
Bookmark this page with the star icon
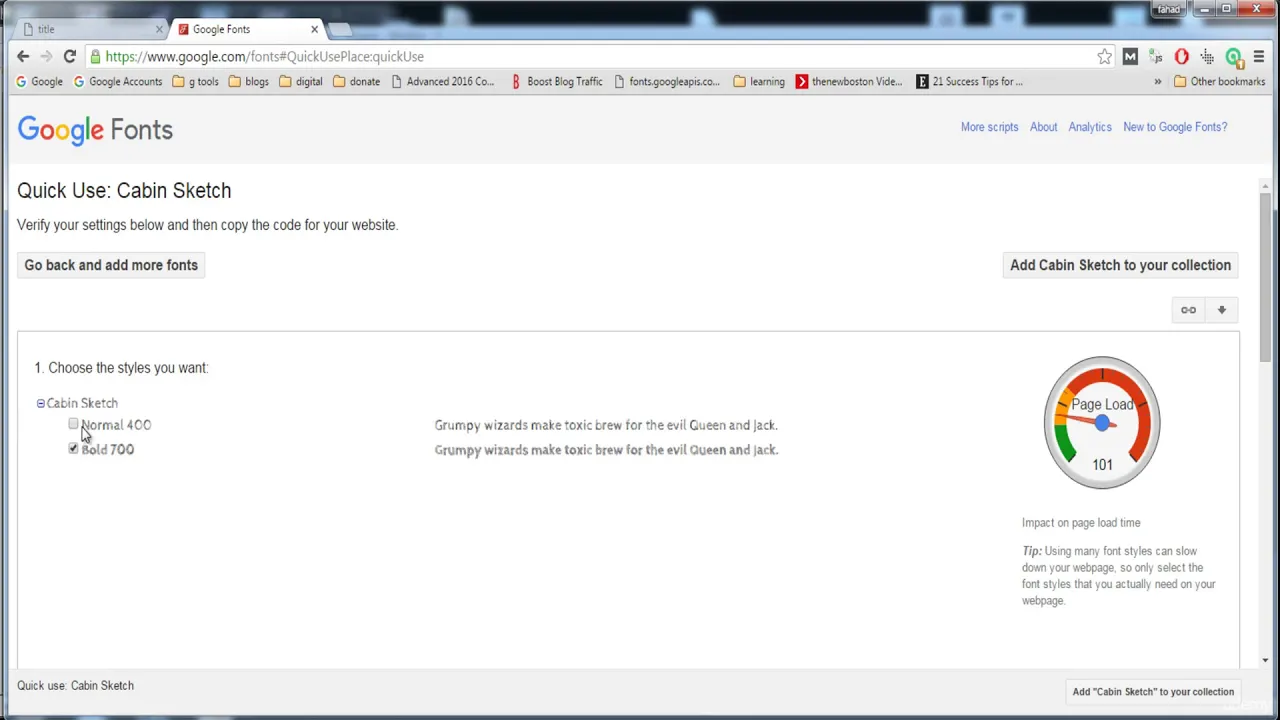tap(1104, 57)
